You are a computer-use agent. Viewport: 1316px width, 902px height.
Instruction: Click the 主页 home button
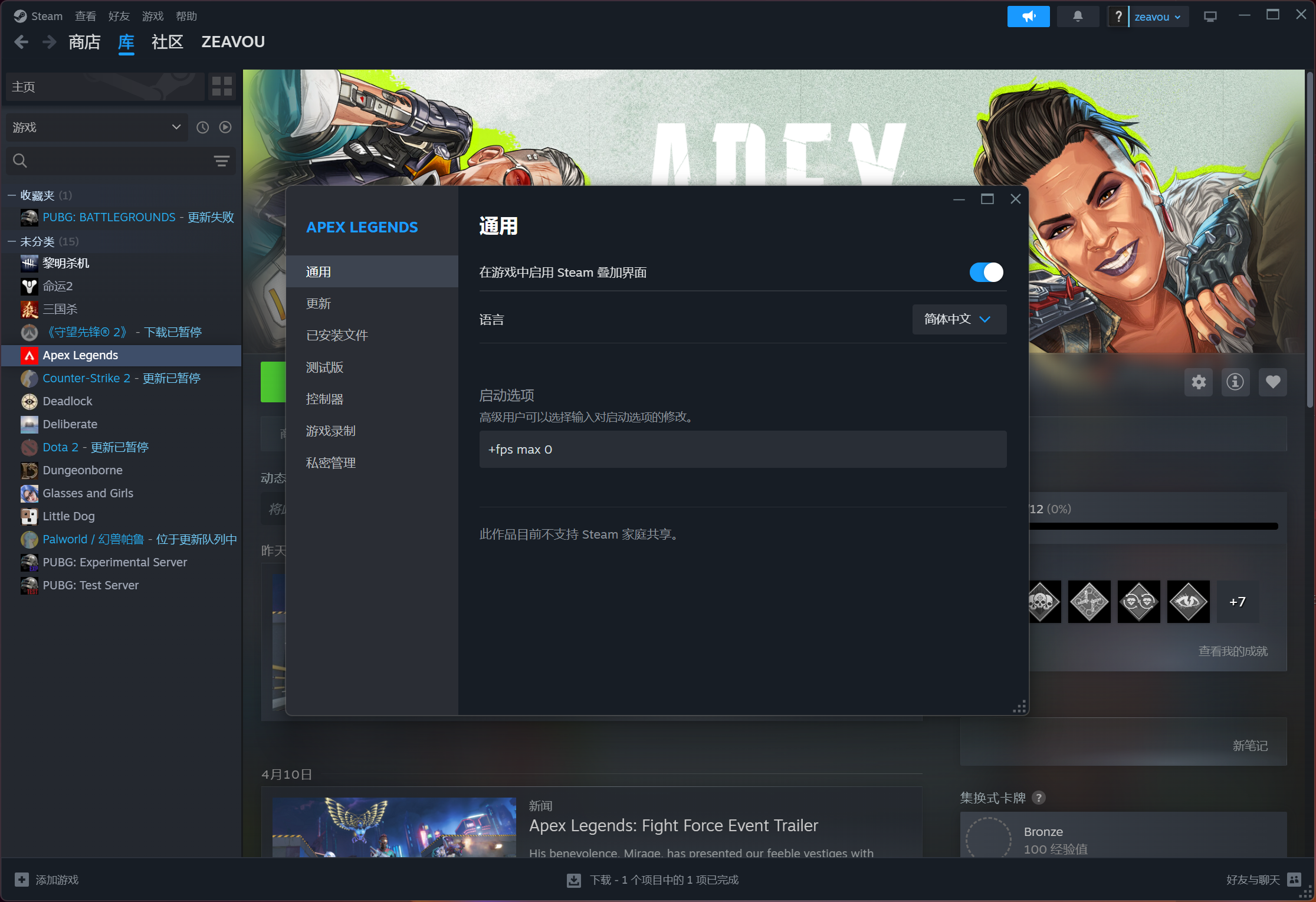coord(105,87)
